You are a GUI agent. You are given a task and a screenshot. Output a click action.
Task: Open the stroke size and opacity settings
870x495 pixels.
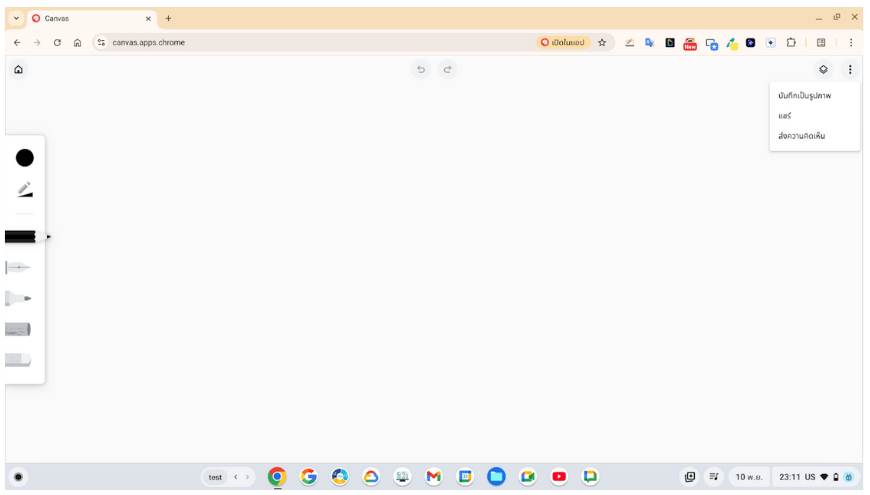point(25,189)
